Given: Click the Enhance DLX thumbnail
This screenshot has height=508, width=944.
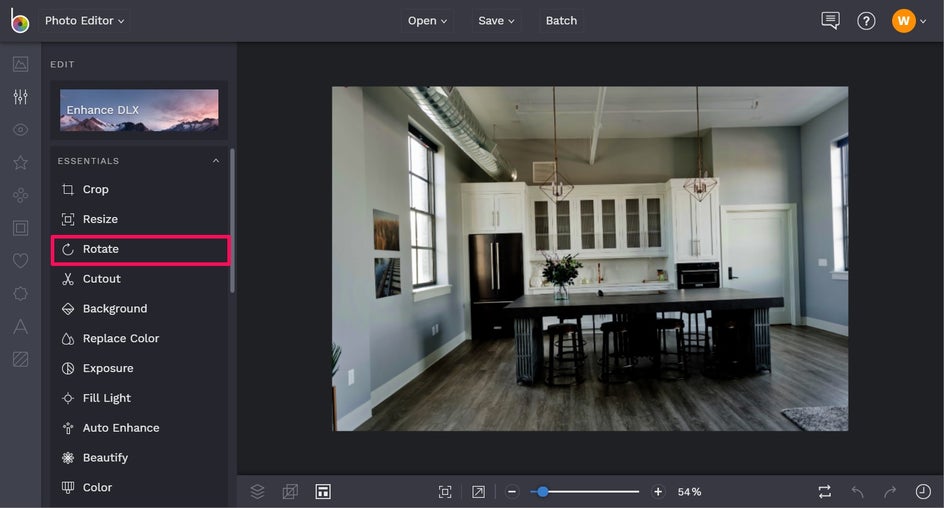Looking at the screenshot, I should (x=139, y=110).
